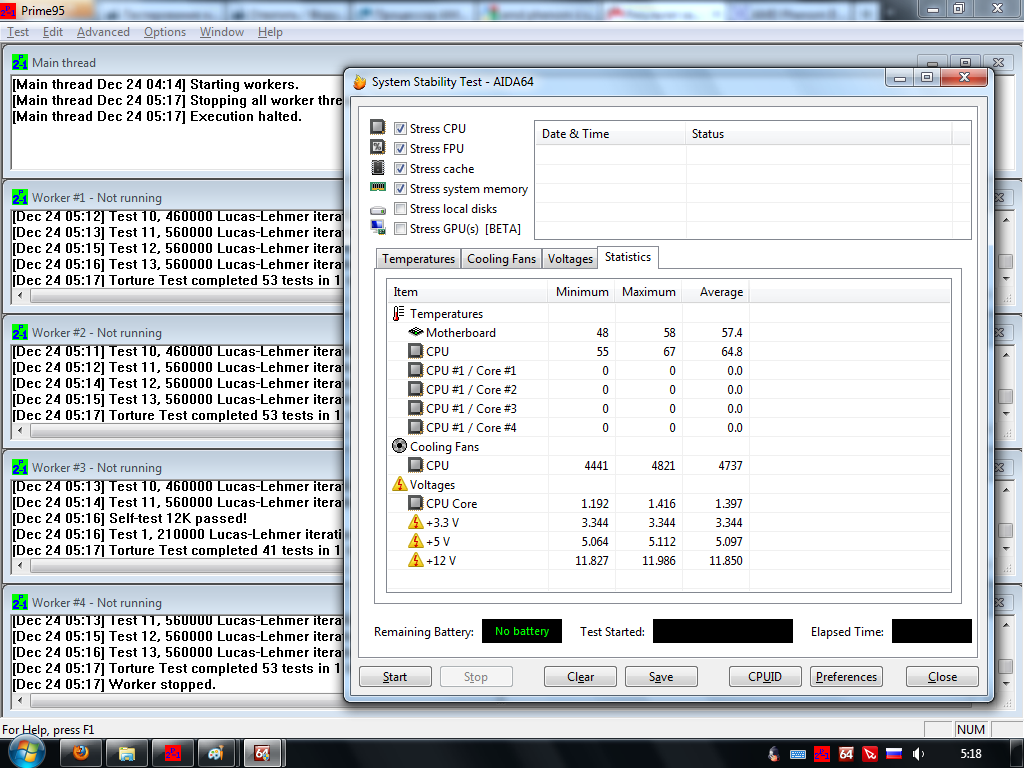Open the Options menu in Prime95

165,32
